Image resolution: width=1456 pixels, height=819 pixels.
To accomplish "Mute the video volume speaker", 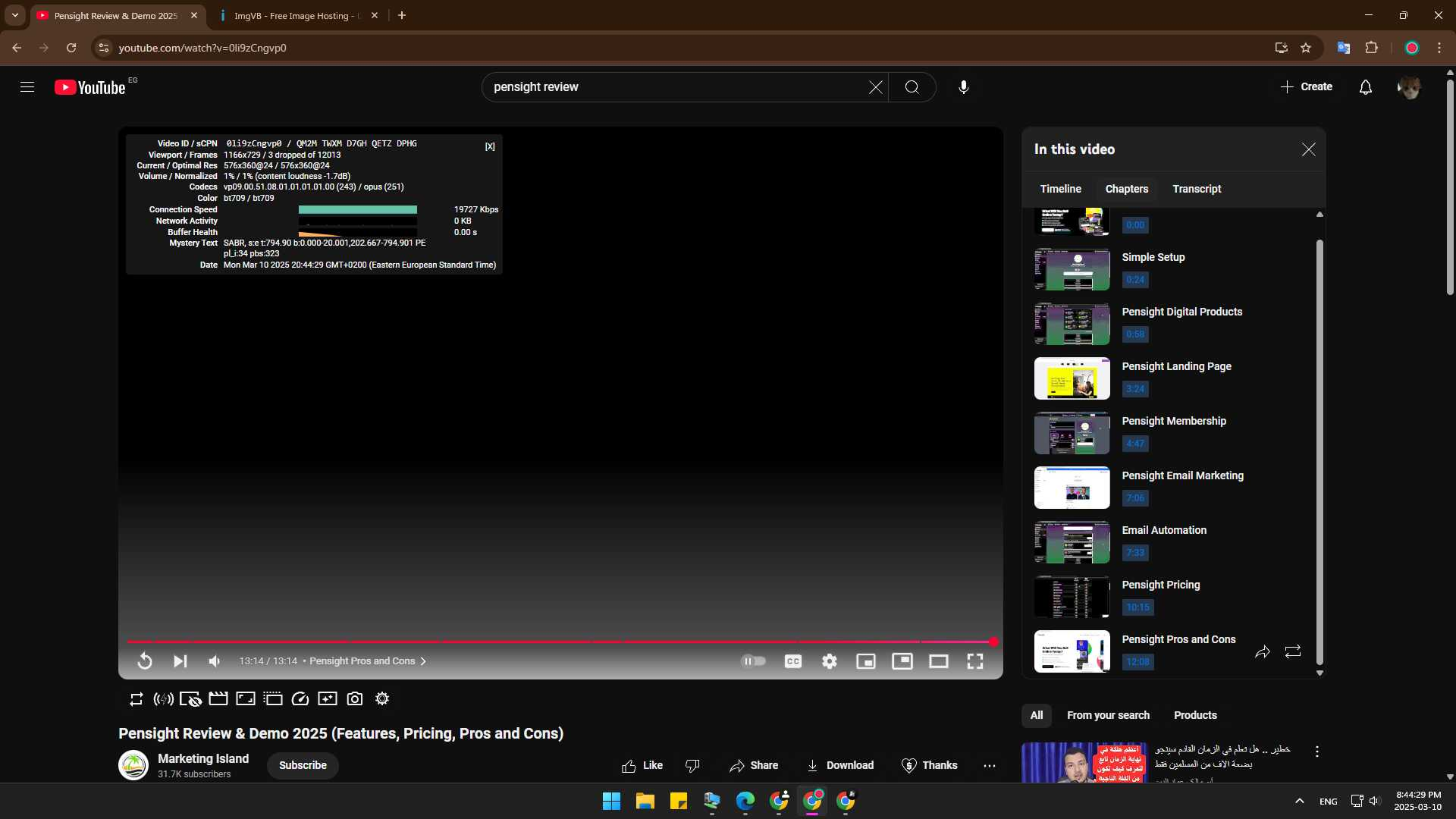I will pyautogui.click(x=215, y=661).
